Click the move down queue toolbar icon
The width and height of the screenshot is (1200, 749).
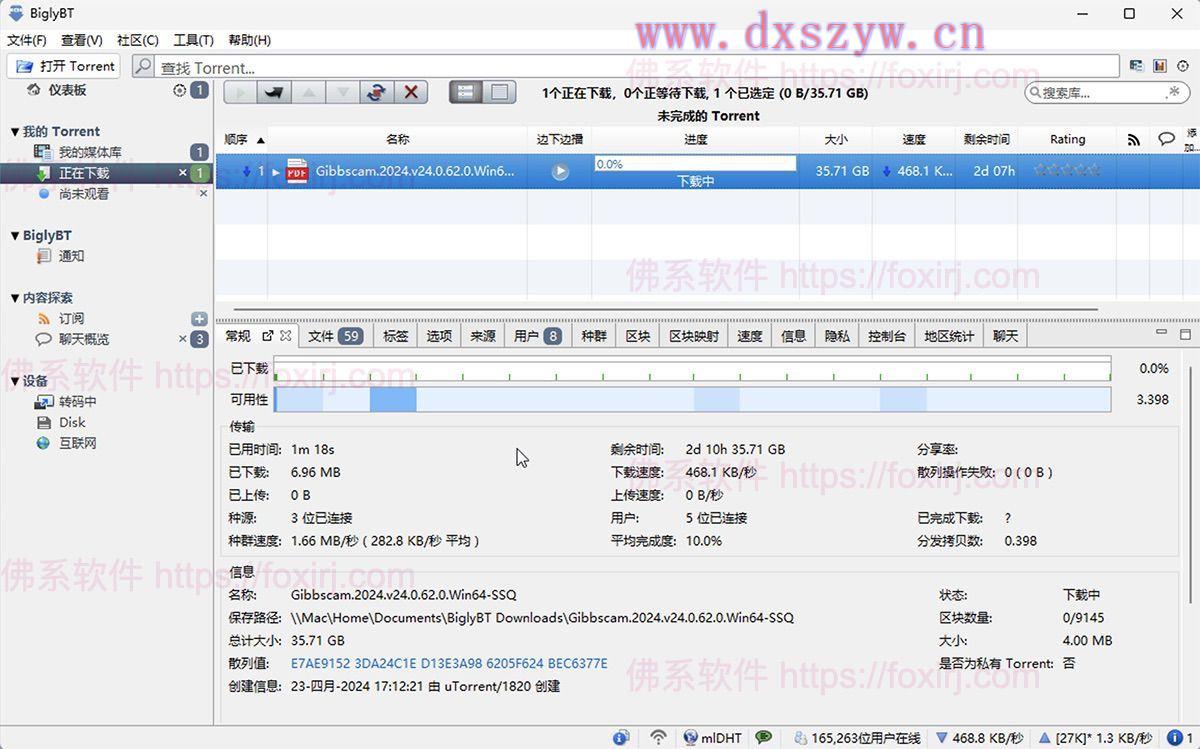coord(342,92)
